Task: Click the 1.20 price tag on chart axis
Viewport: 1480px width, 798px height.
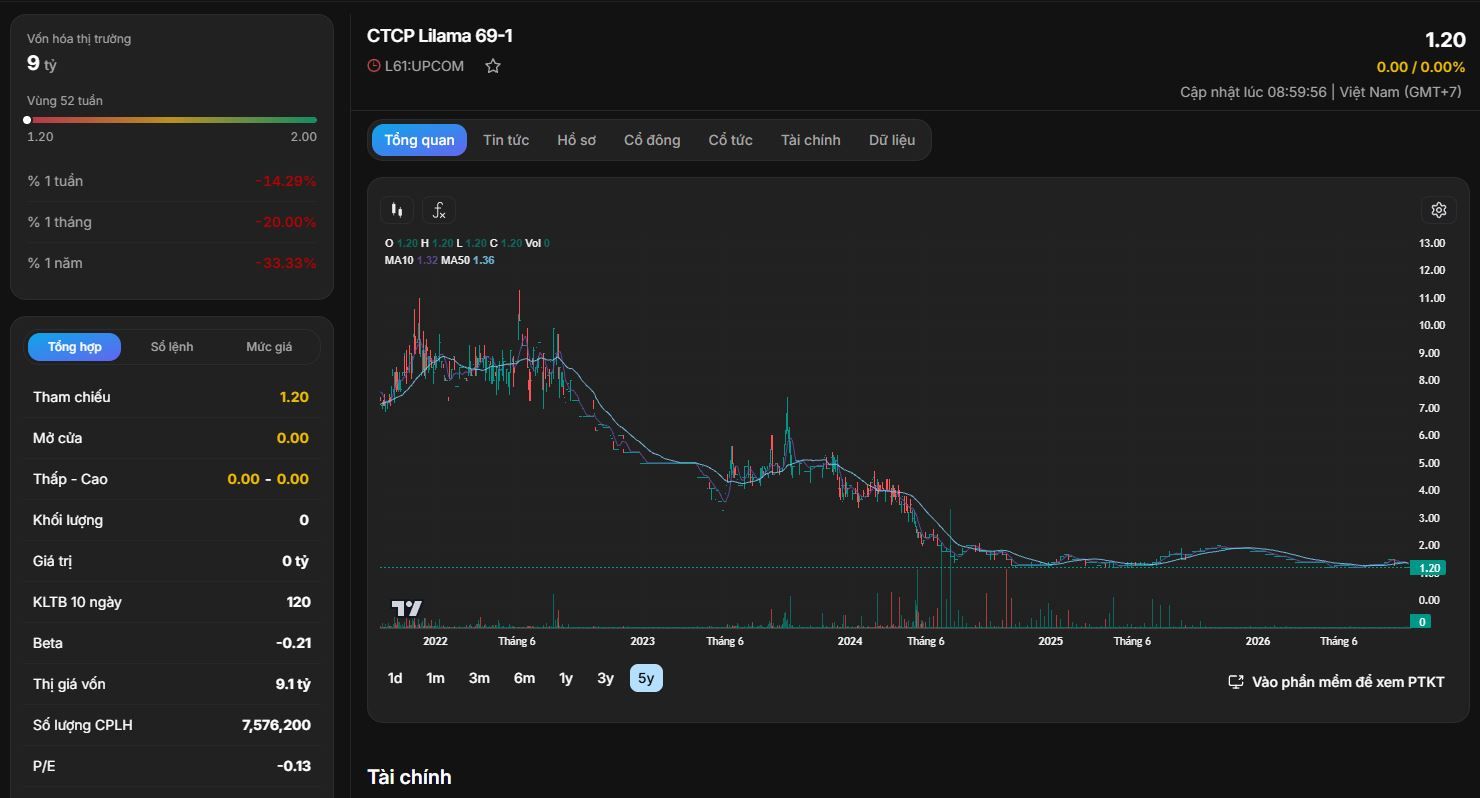Action: click(x=1430, y=568)
